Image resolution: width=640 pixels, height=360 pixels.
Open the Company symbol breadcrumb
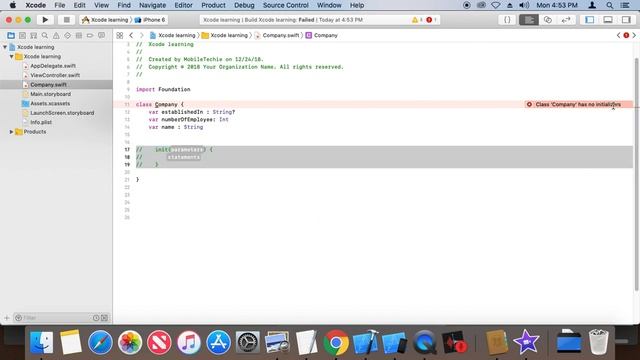tap(322, 36)
